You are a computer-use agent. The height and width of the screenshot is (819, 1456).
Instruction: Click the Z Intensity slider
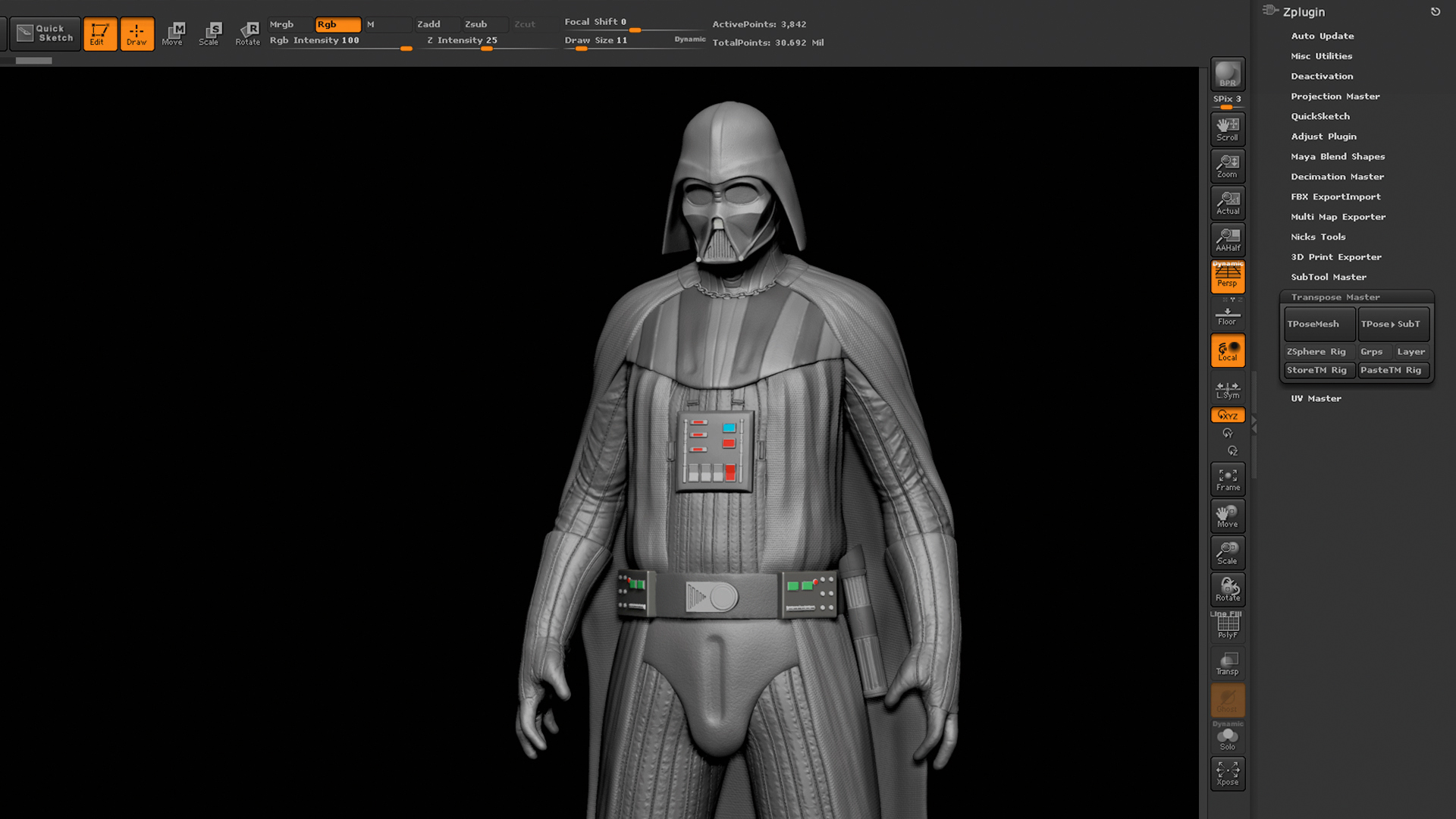(491, 42)
